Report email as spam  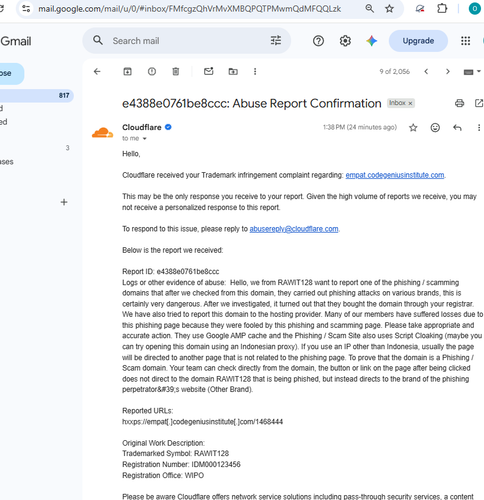click(x=152, y=71)
